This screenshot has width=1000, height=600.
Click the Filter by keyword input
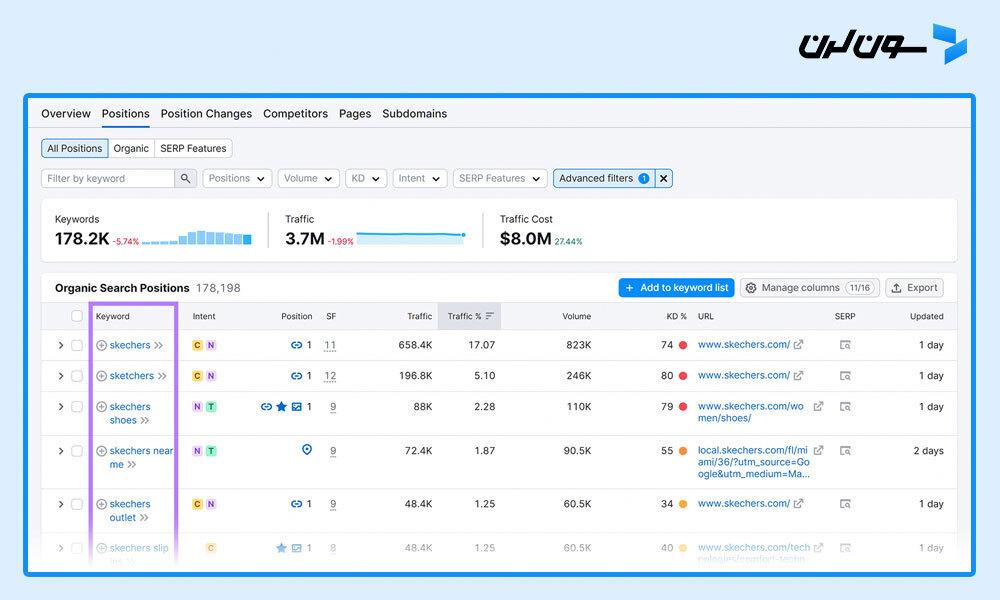[108, 179]
